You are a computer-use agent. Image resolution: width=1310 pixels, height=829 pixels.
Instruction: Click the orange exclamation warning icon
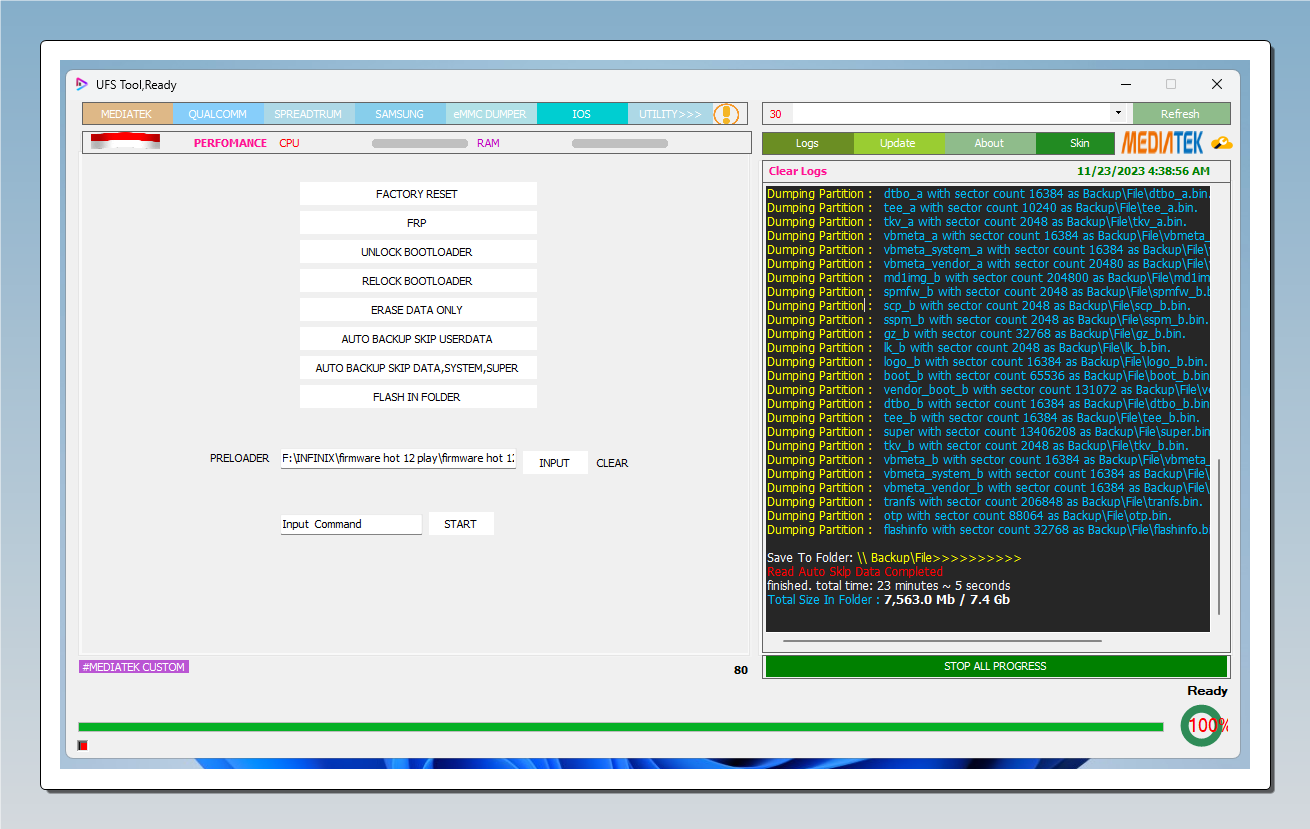[x=726, y=114]
